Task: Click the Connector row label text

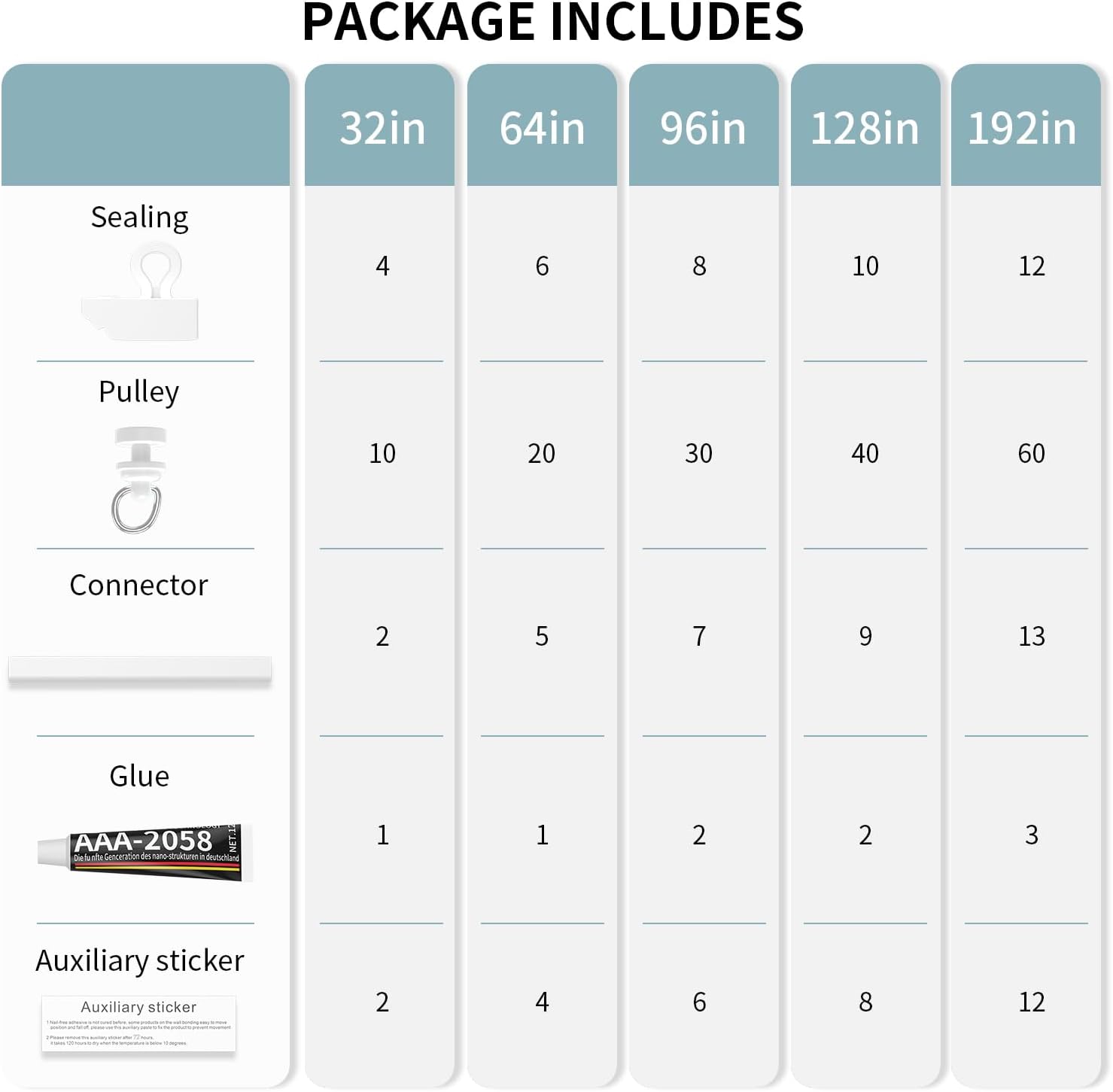Action: click(139, 586)
